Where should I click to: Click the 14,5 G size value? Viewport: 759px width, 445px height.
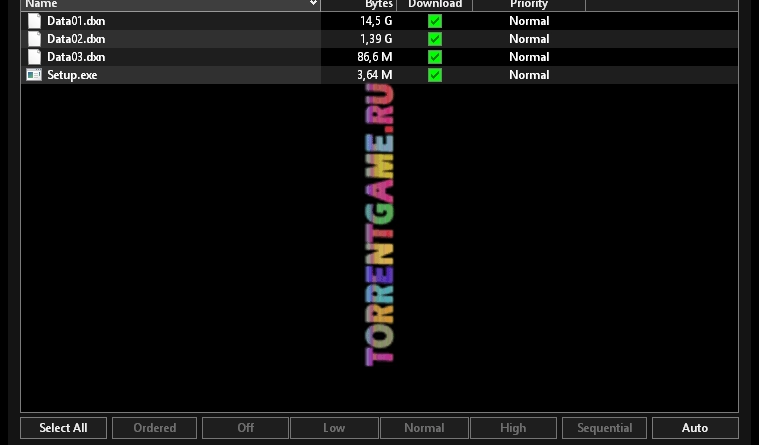[x=376, y=21]
